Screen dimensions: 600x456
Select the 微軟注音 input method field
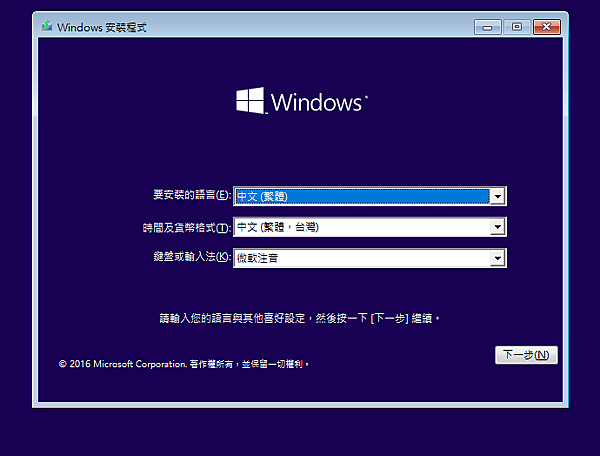point(370,258)
